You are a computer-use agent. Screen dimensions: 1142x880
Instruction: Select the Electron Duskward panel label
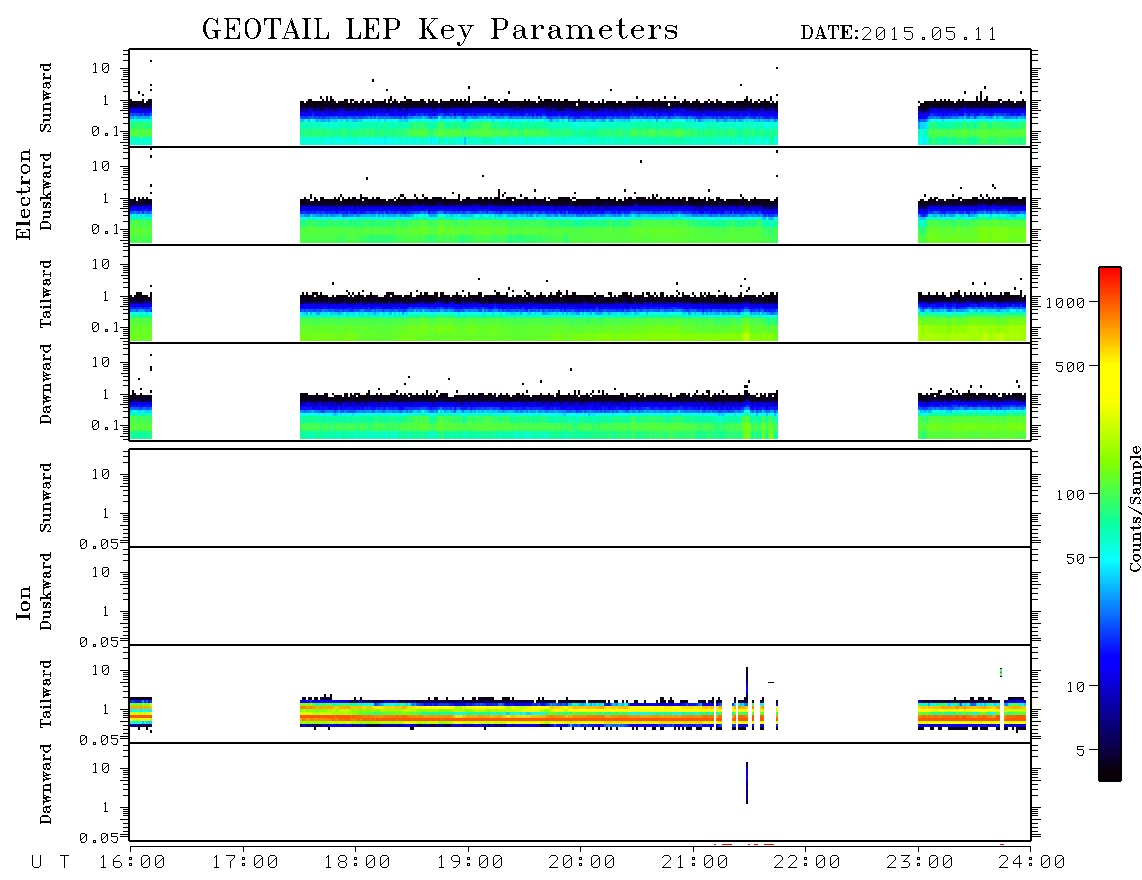pos(46,191)
